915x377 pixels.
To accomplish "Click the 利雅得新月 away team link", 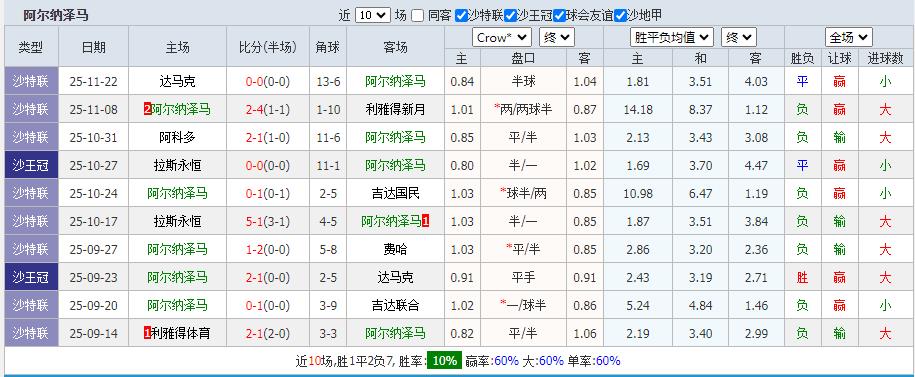I will click(396, 110).
